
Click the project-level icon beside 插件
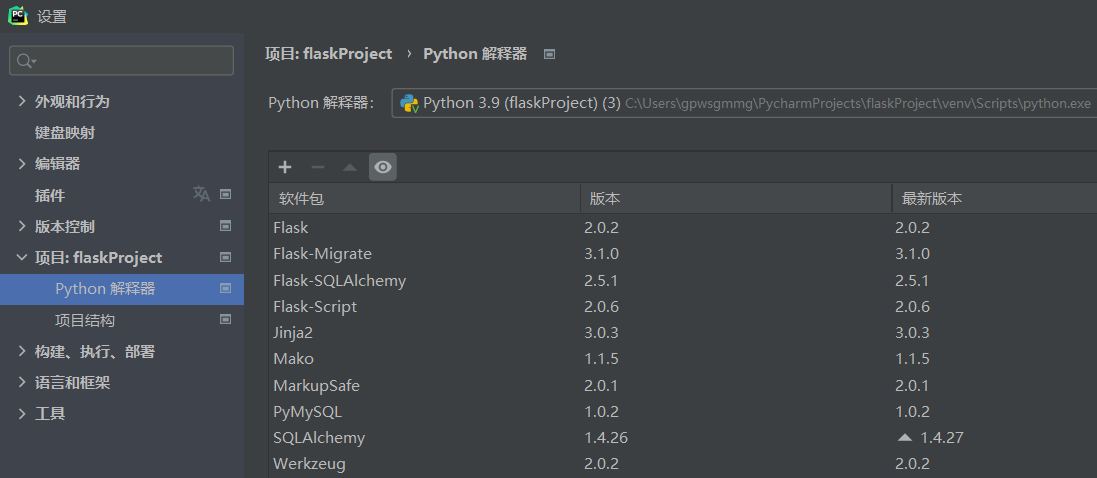coord(225,195)
